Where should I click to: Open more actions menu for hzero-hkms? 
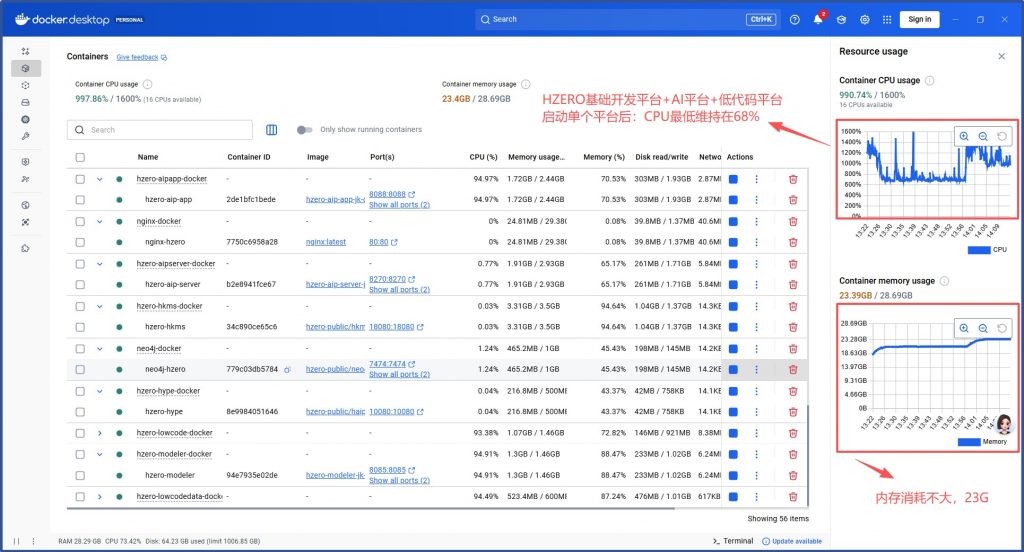click(756, 327)
